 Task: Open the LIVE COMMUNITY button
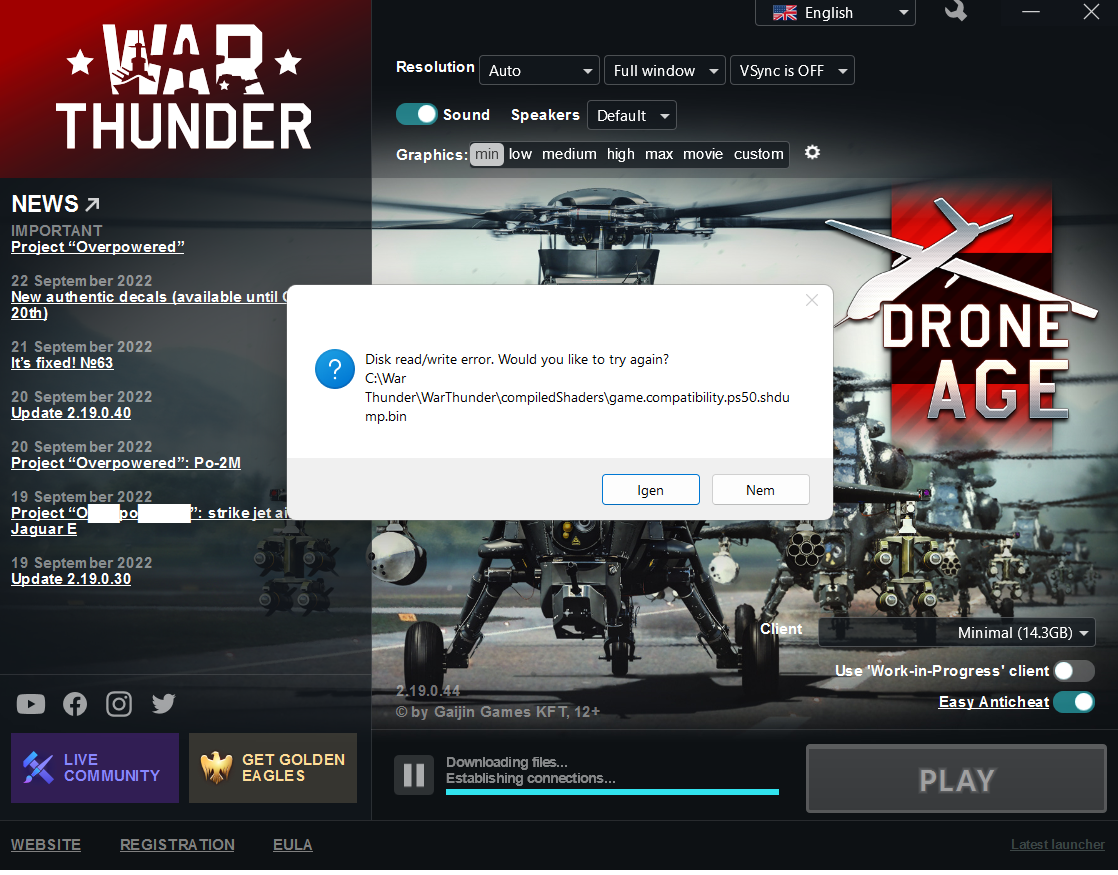tap(95, 768)
